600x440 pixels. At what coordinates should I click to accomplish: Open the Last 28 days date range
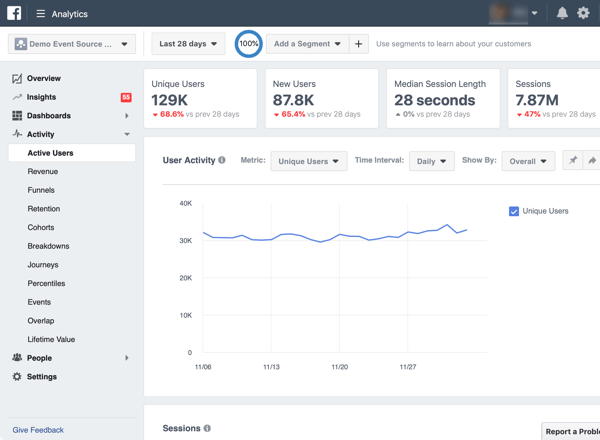pyautogui.click(x=188, y=44)
